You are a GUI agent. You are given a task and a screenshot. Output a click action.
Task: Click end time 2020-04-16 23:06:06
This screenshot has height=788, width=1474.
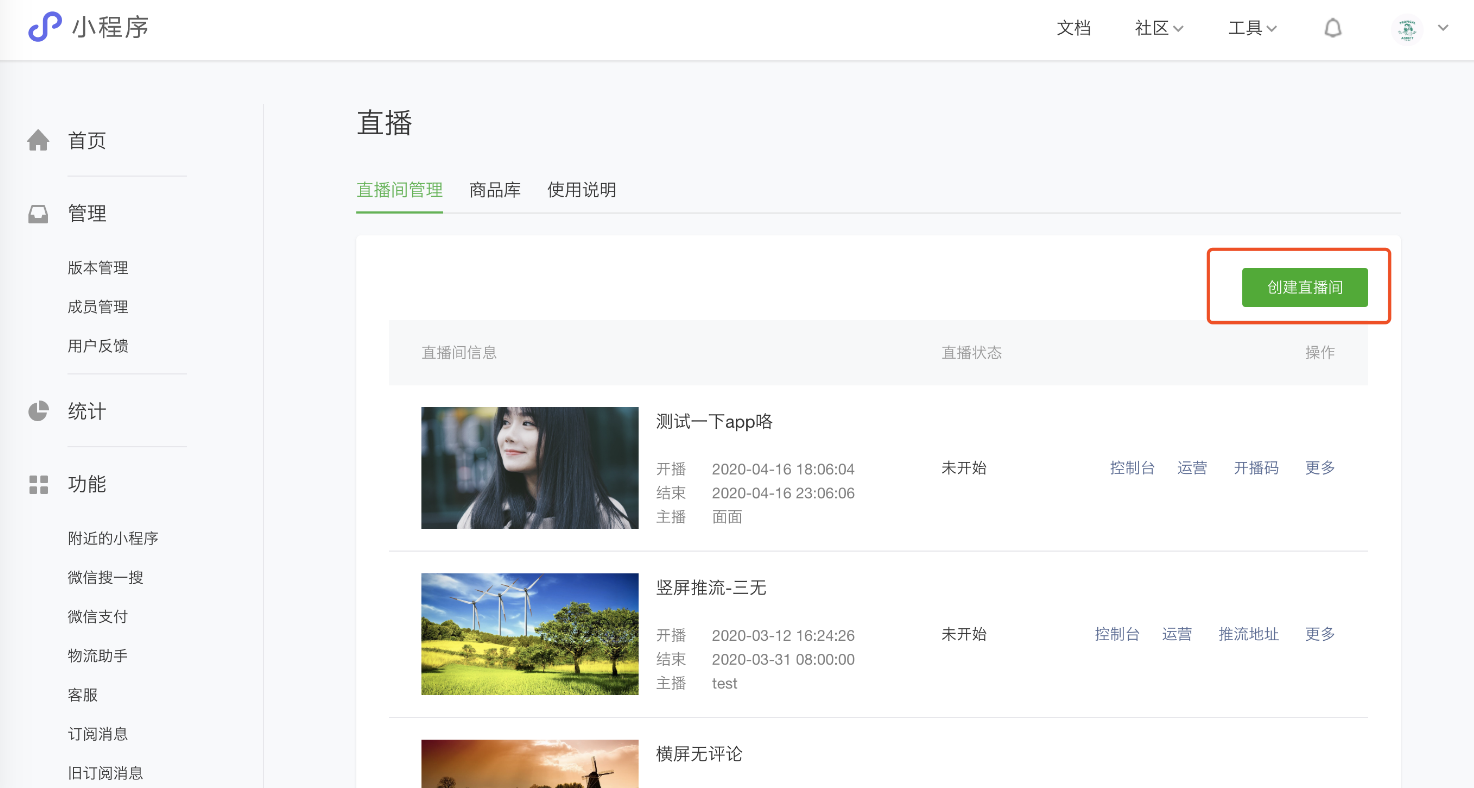(783, 493)
